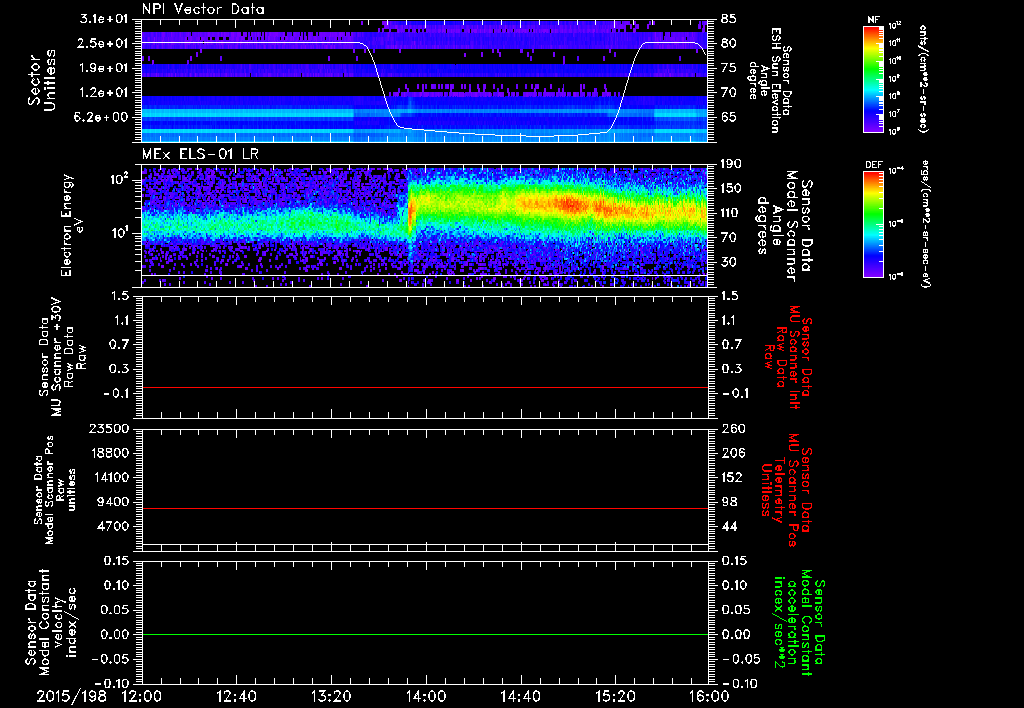
Task: Click the '65' sun elevation tick label
Action: pos(728,118)
